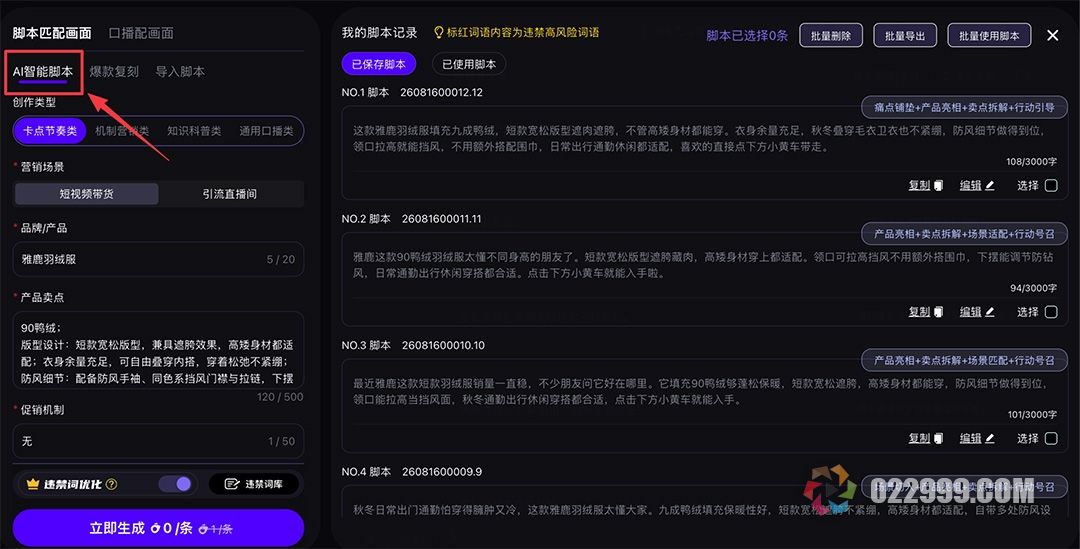The image size is (1080, 549).
Task: Click pencil icon of script NO.1
Action: coord(990,185)
